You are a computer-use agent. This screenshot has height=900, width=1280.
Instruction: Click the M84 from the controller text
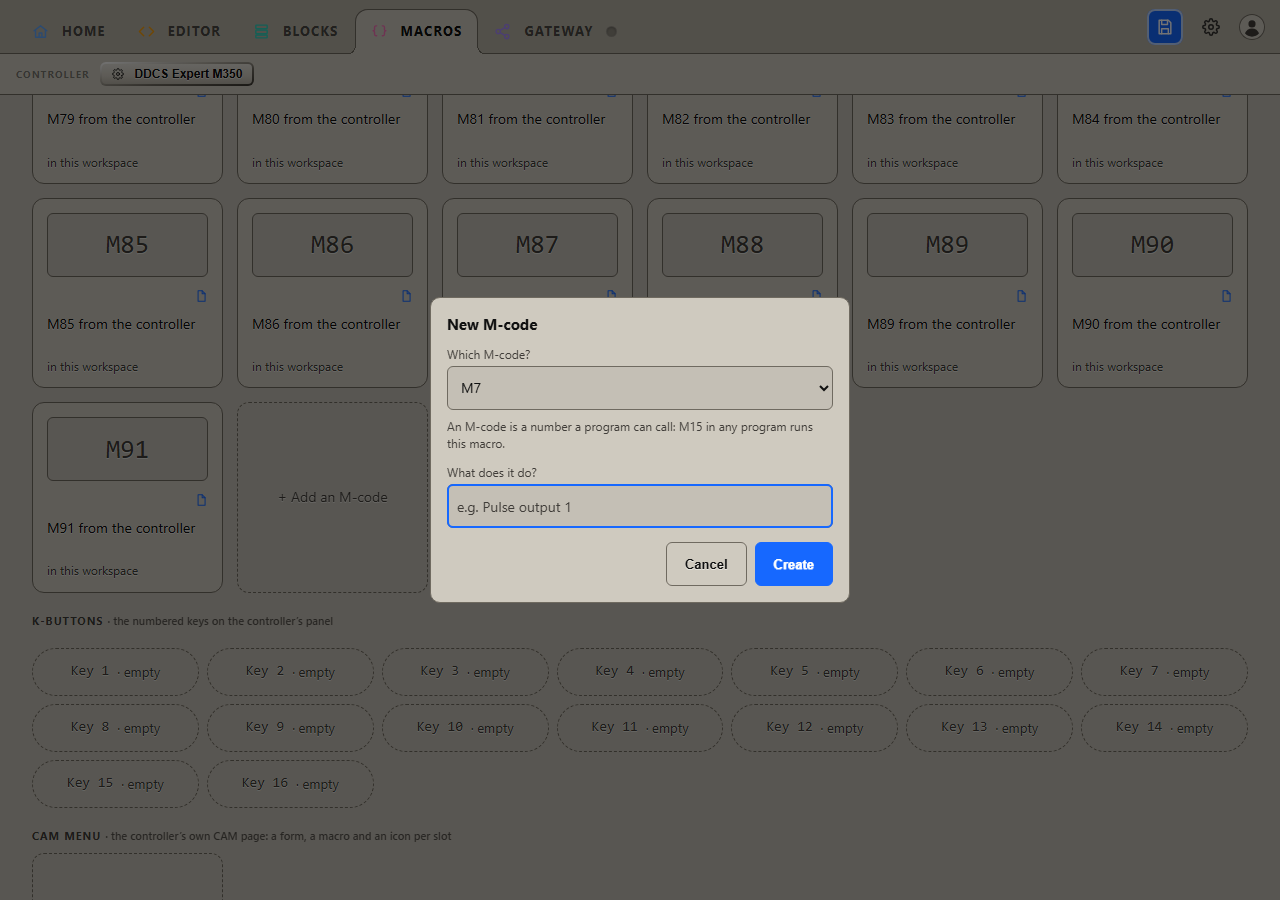[x=1146, y=119]
